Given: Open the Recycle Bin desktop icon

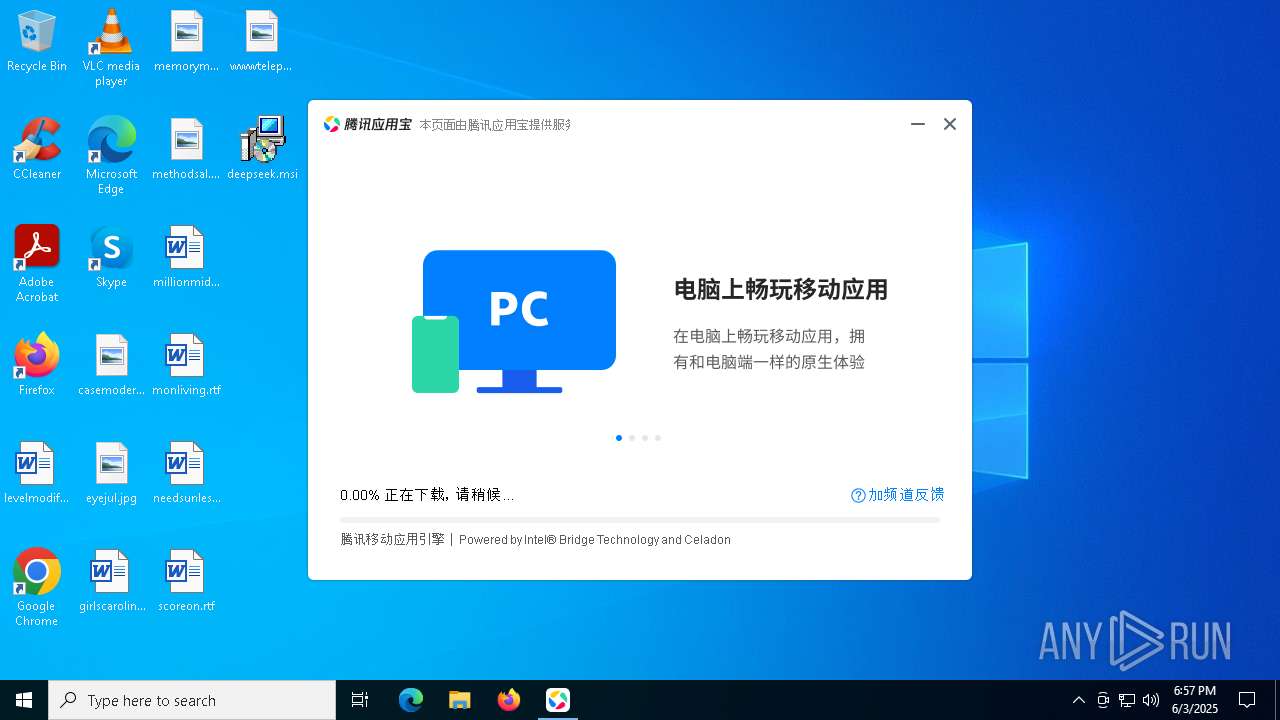Looking at the screenshot, I should 37,41.
